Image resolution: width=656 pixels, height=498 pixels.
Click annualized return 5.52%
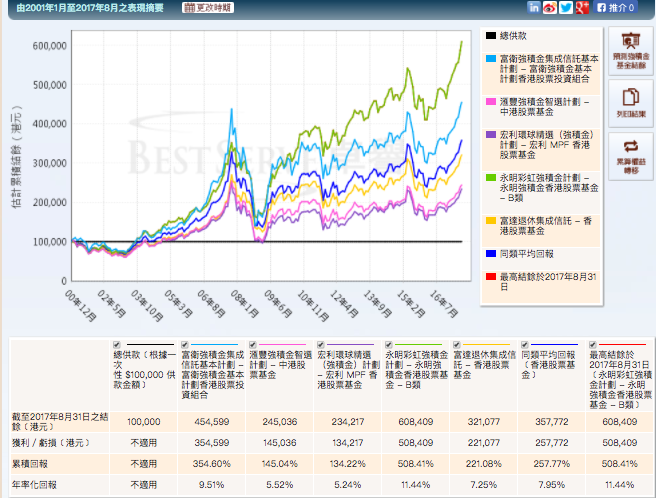pos(279,485)
